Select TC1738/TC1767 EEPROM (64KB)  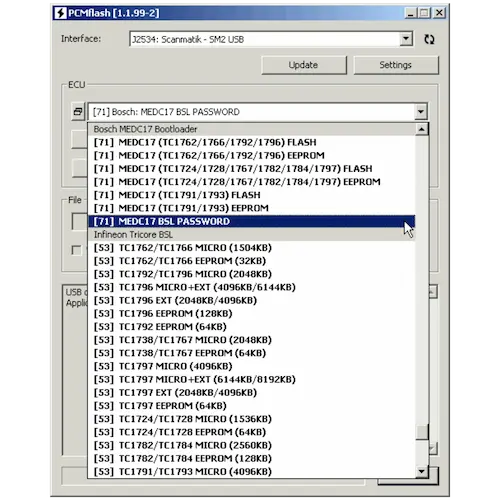pos(251,353)
